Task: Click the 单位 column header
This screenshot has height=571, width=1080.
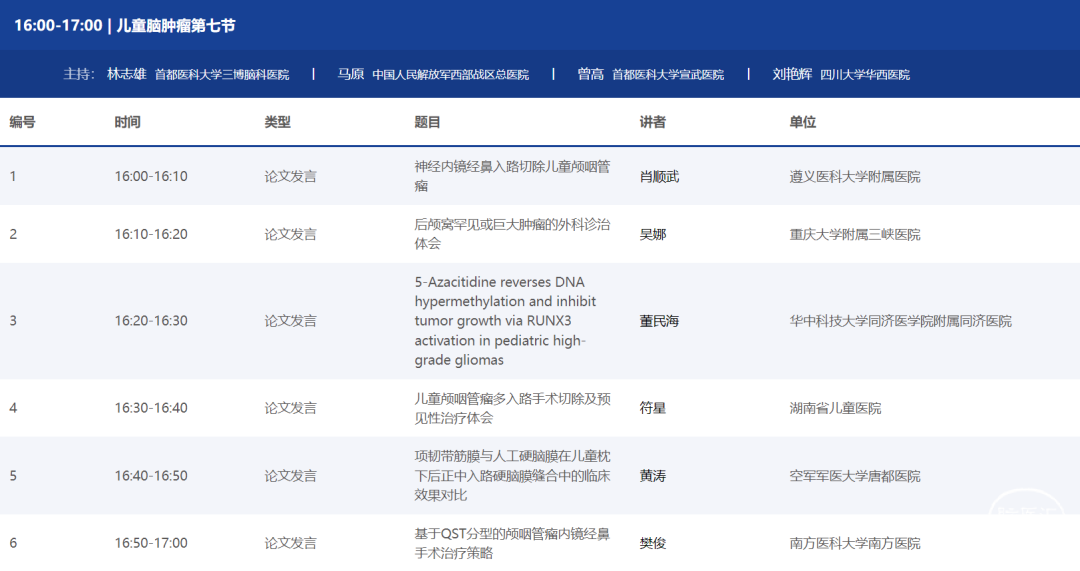Action: 803,122
